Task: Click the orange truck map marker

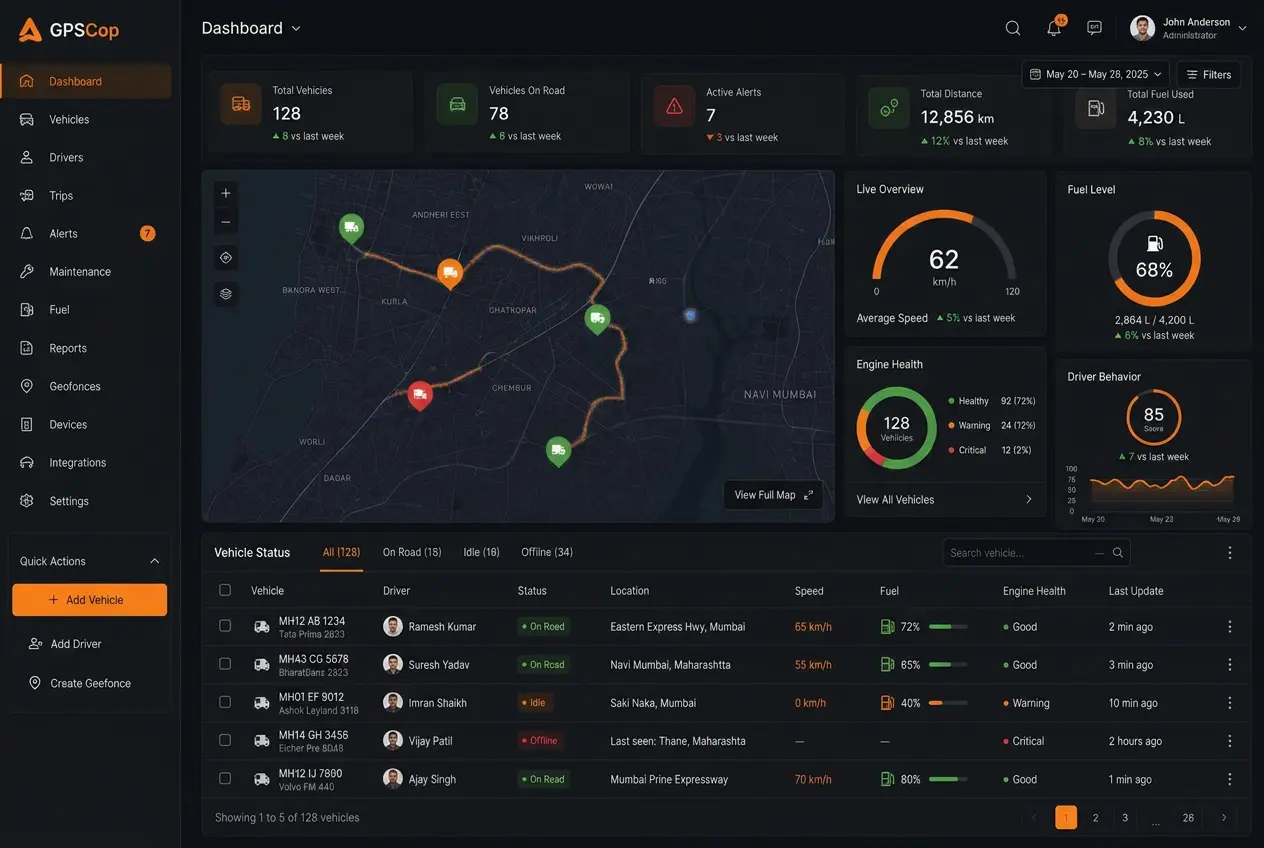Action: 450,272
